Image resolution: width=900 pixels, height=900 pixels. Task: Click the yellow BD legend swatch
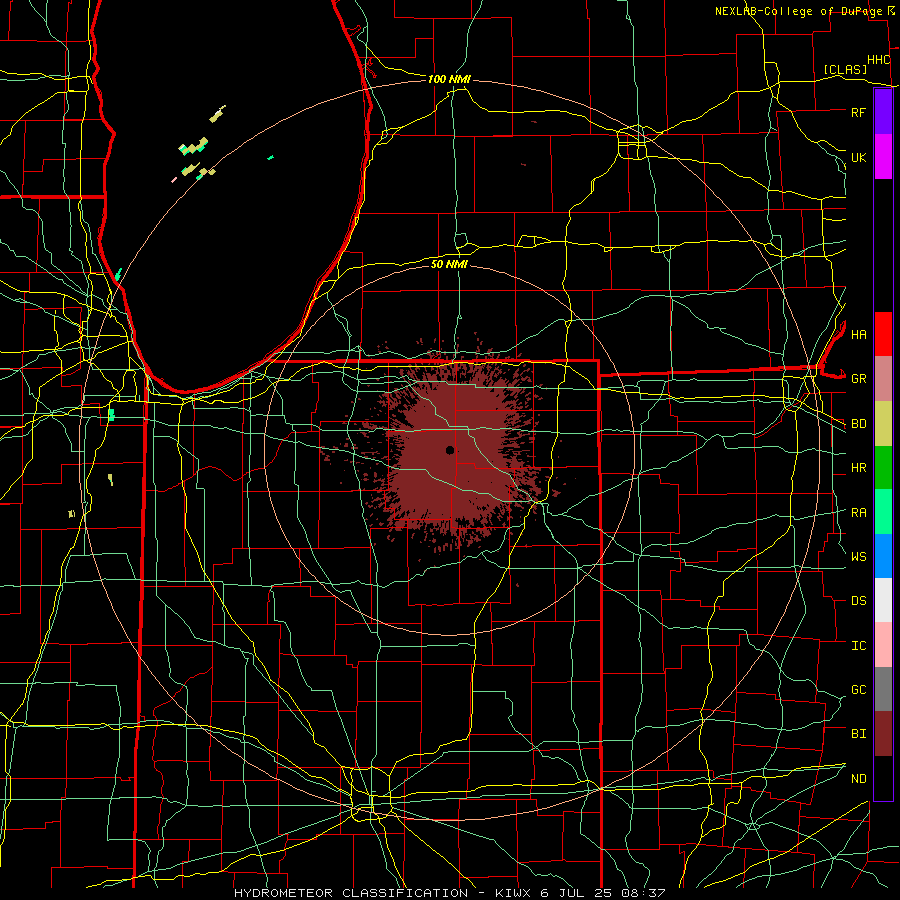pyautogui.click(x=883, y=424)
